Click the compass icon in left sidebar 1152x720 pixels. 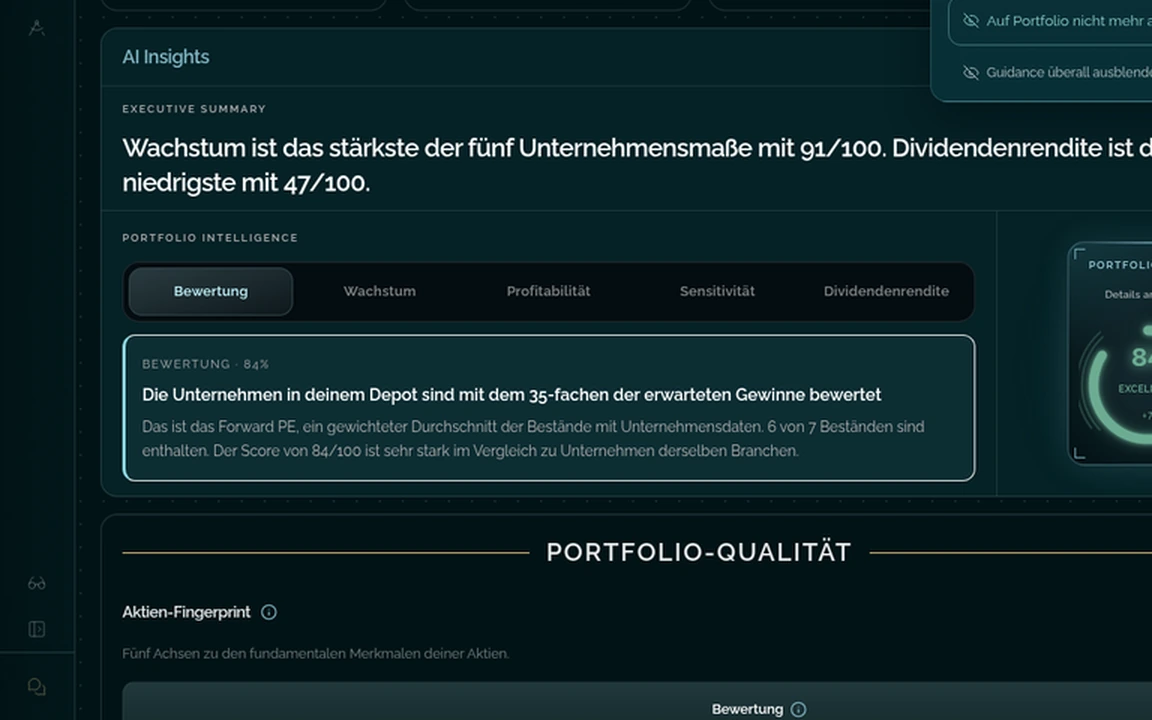click(37, 28)
